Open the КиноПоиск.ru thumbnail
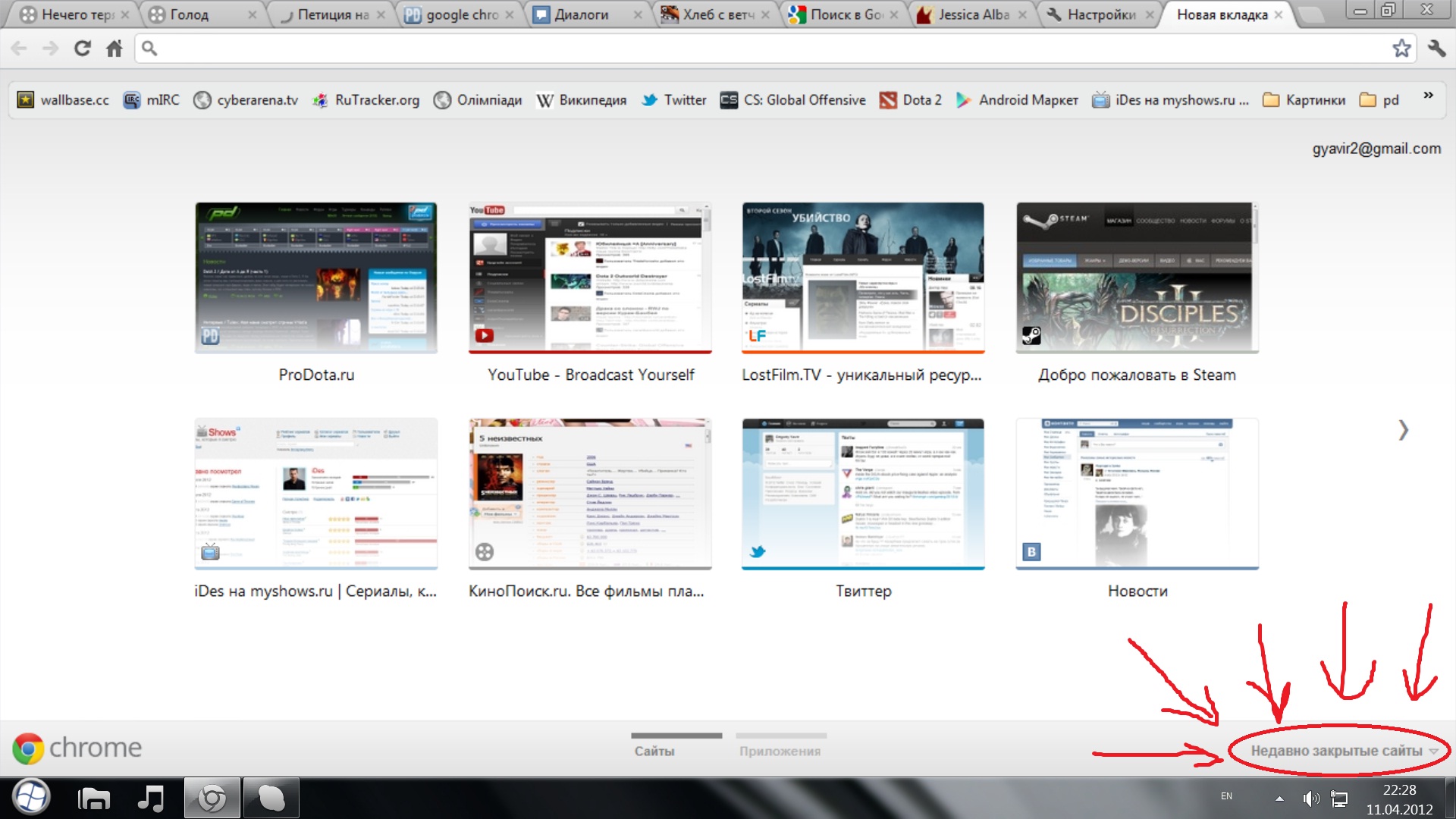Viewport: 1456px width, 819px height. [x=590, y=494]
